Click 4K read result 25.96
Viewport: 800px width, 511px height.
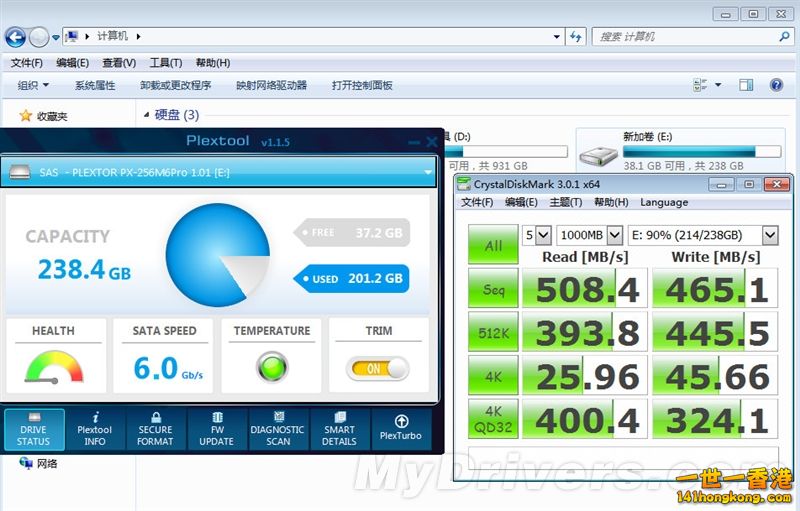tap(585, 376)
